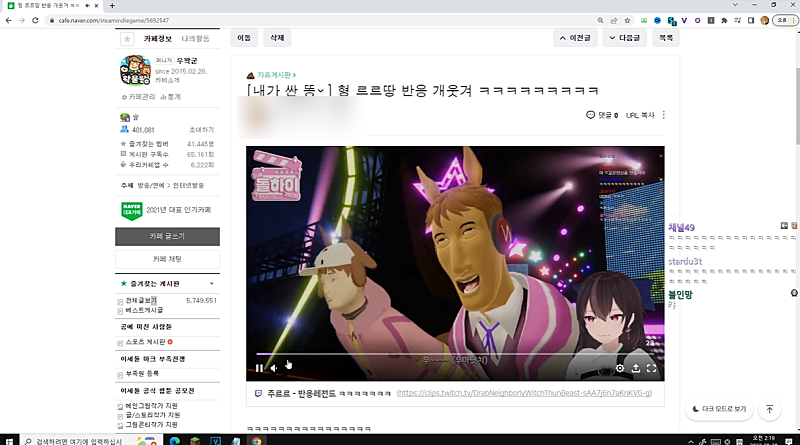800x445 pixels.
Task: Pause the embedded video
Action: (259, 368)
